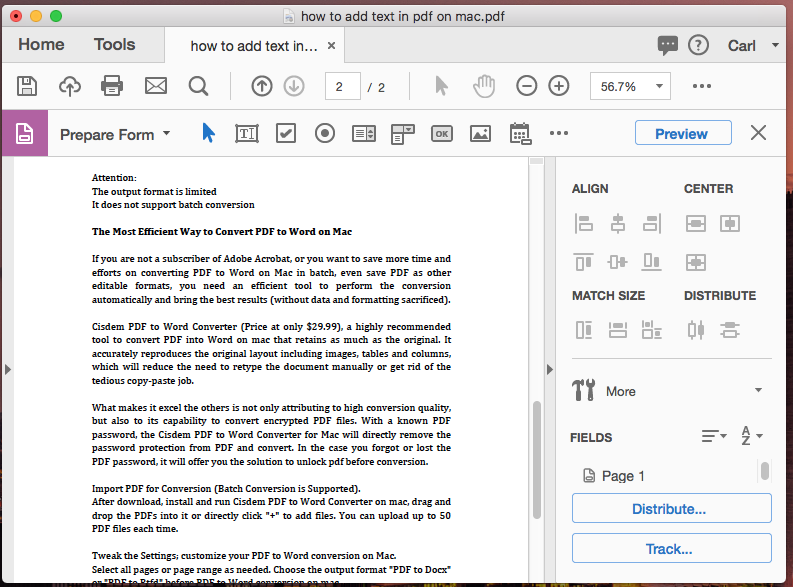Select the 'how to add text in...' document tab
Screen dimensions: 793x587
254,46
